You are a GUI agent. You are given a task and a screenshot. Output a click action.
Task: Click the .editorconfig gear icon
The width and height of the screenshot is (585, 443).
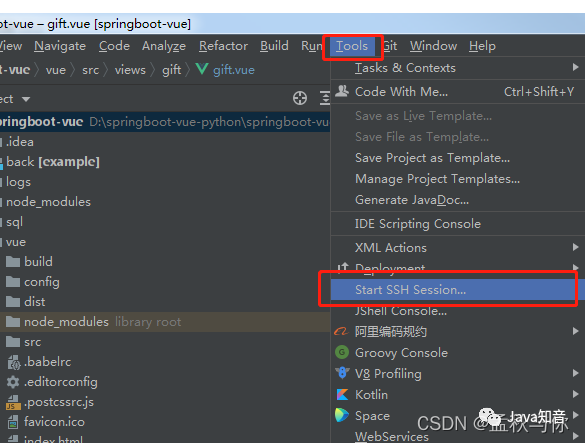coord(13,382)
